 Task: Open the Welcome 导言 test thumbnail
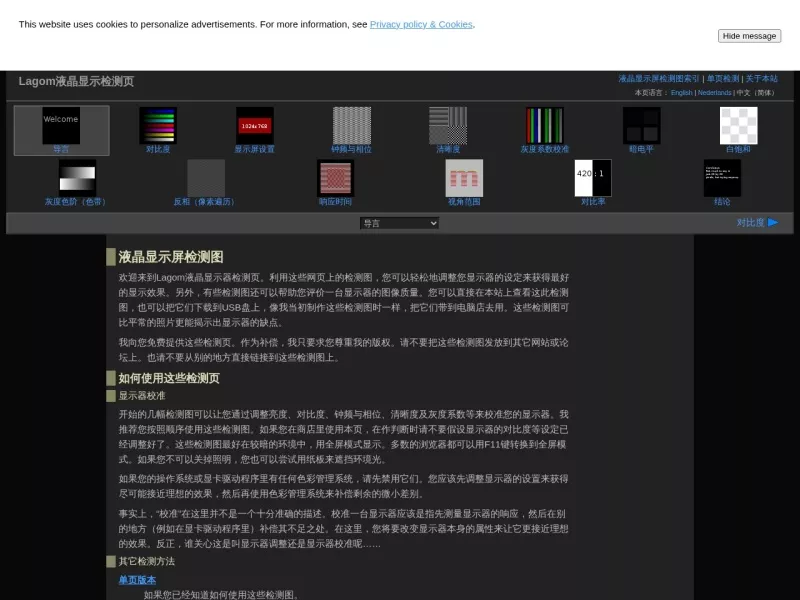[x=61, y=126]
